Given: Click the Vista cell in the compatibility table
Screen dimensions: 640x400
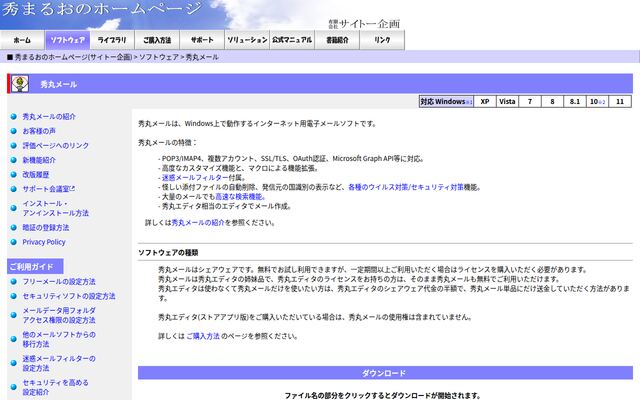Looking at the screenshot, I should 507,101.
